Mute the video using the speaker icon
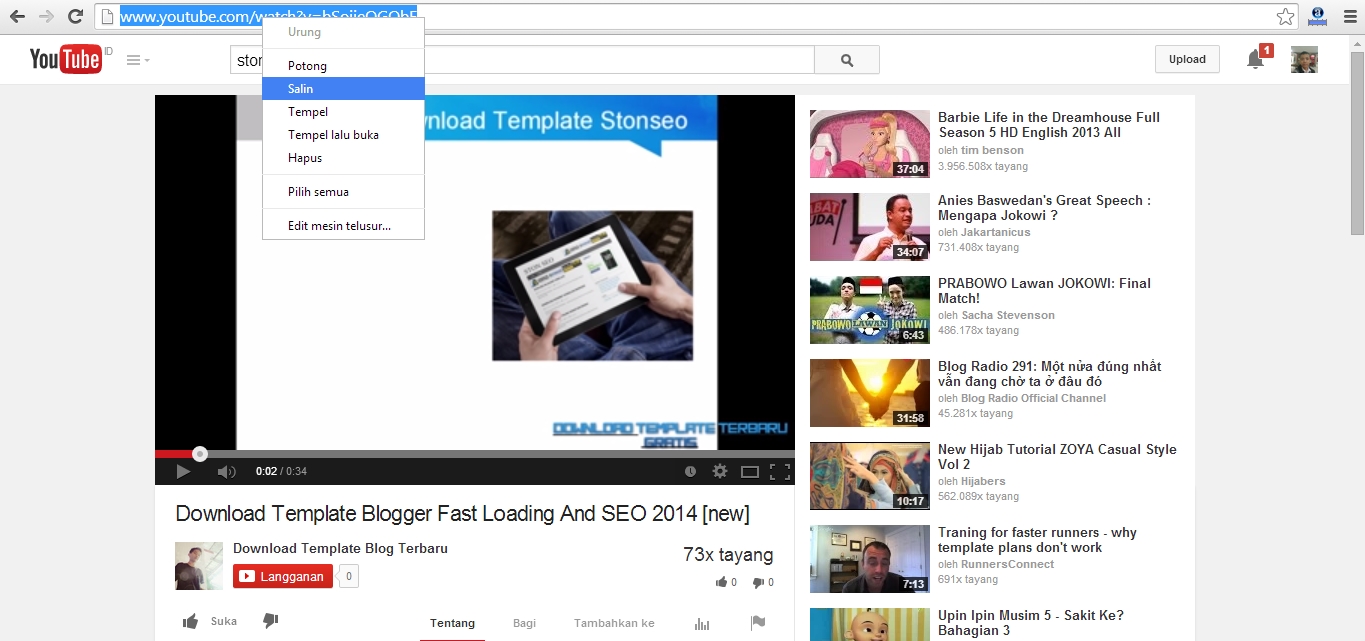The image size is (1365, 641). click(226, 471)
